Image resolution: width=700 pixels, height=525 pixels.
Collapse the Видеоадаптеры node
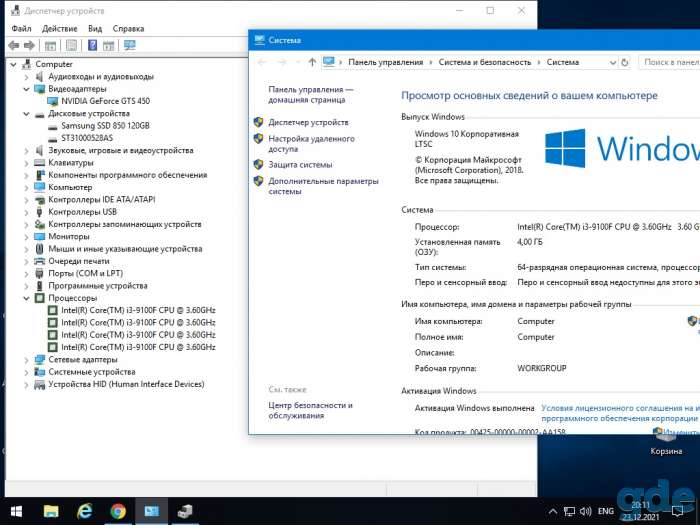tap(26, 89)
